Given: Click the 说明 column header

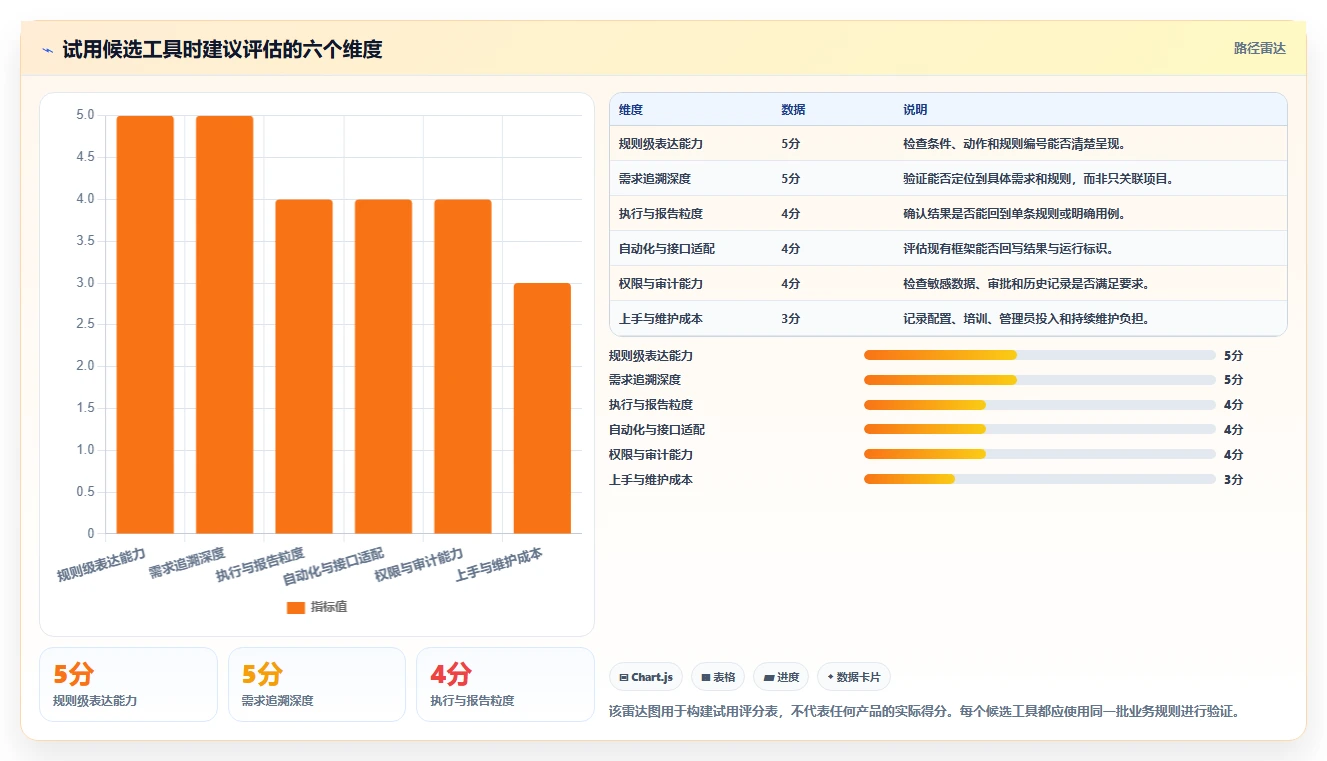Looking at the screenshot, I should click(x=915, y=110).
